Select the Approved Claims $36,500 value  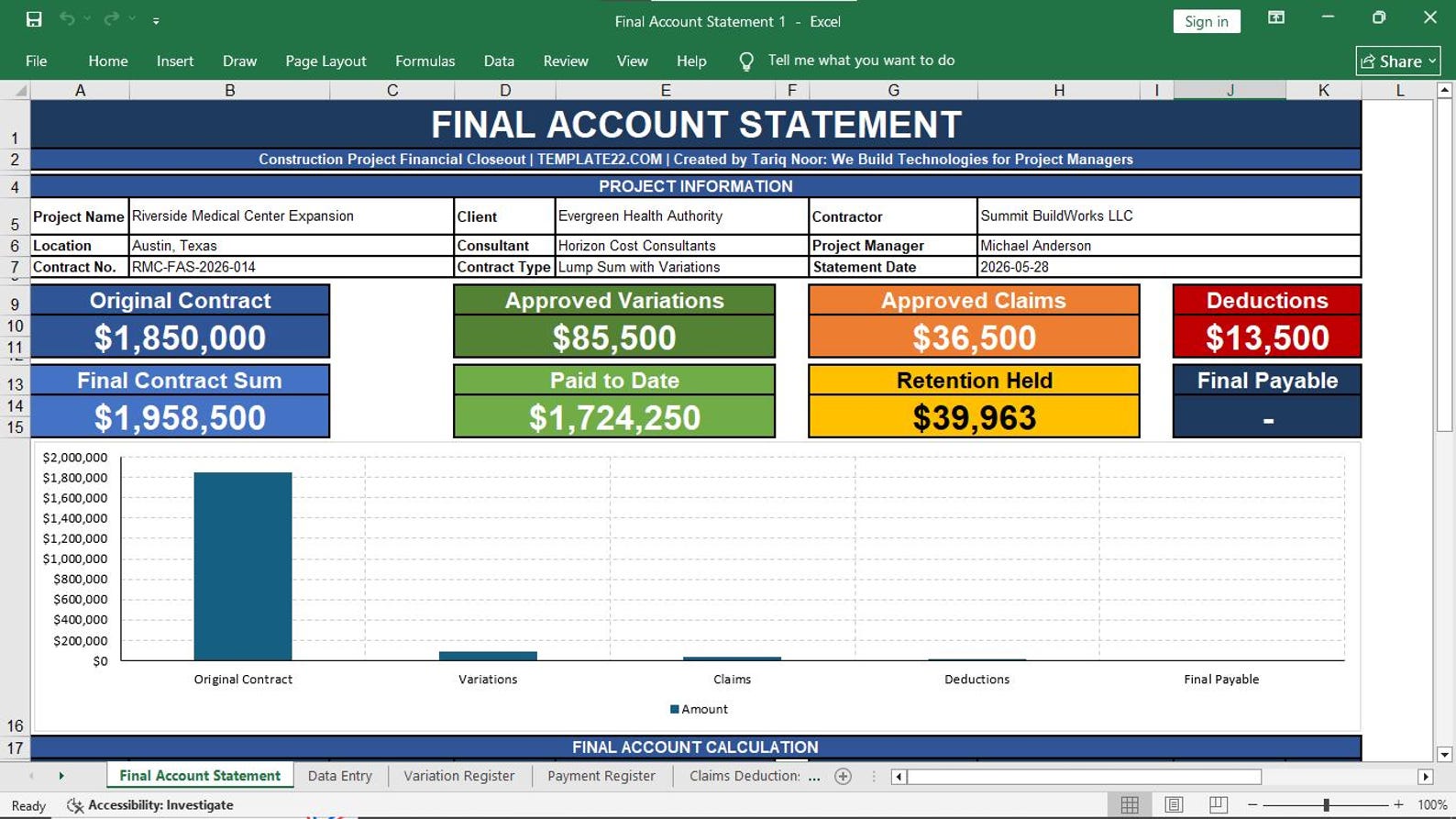pos(974,338)
